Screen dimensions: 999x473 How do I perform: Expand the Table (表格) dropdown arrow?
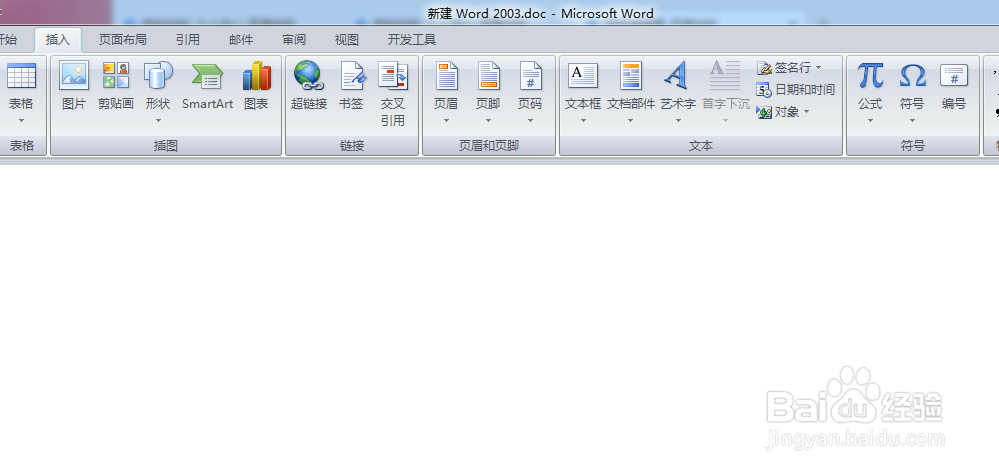pos(21,120)
